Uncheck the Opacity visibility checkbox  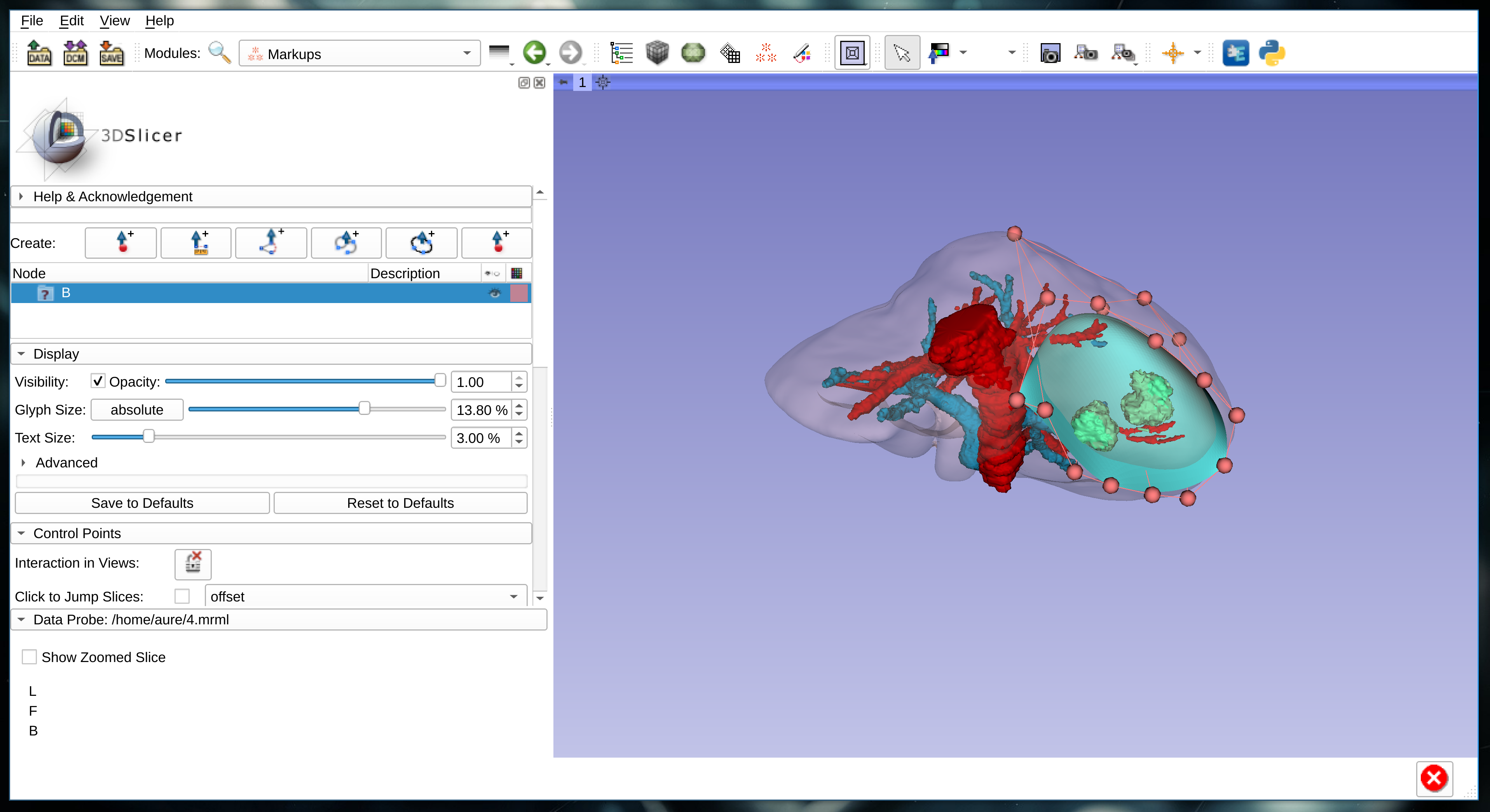(97, 381)
